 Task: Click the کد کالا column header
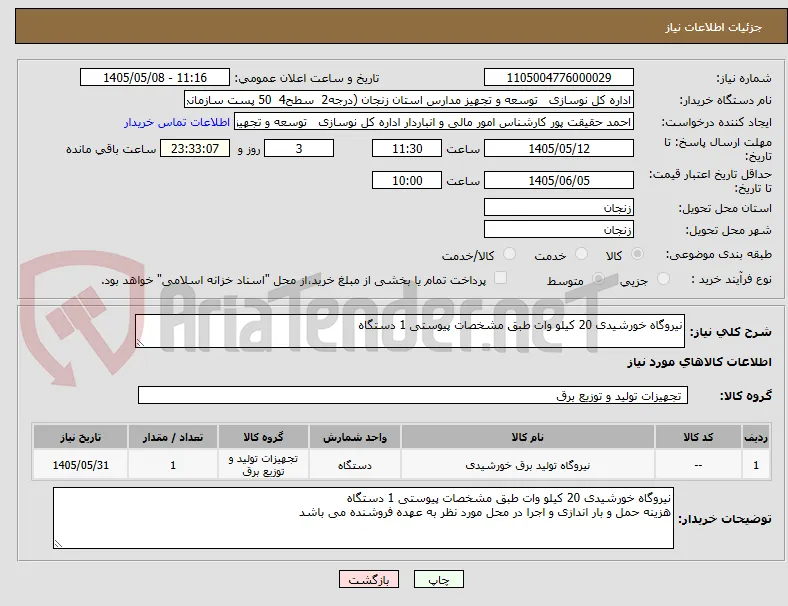(698, 437)
